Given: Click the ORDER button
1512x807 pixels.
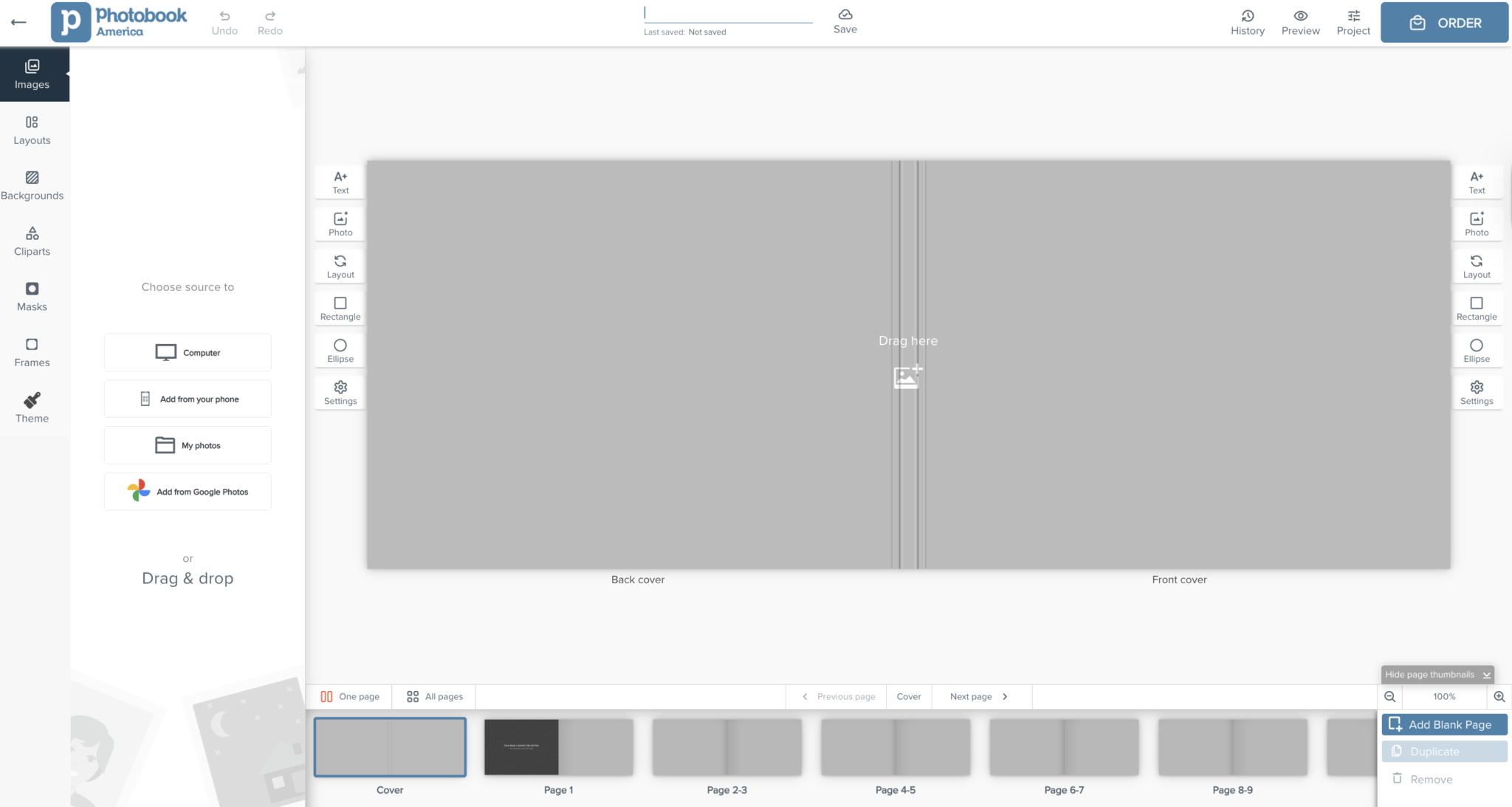Looking at the screenshot, I should 1443,22.
